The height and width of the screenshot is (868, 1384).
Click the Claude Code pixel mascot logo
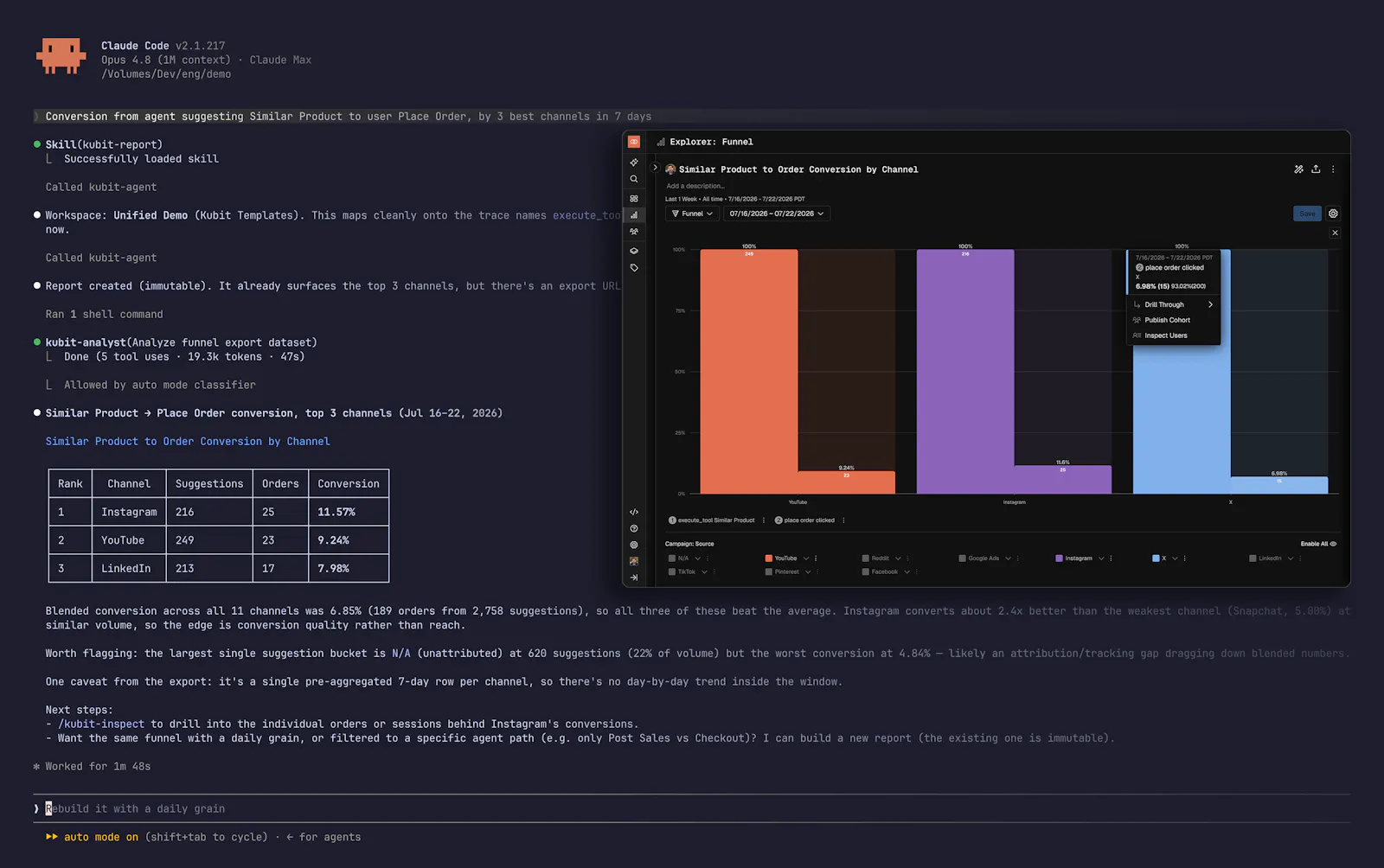61,56
